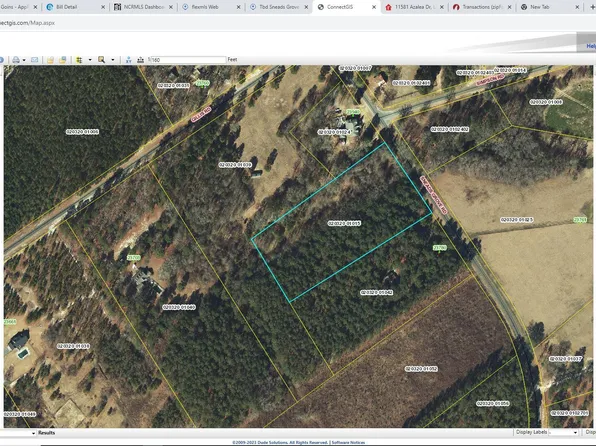Screen dimensions: 596x446
Task: Click parcel label 020320 01039
Action: click(x=235, y=165)
